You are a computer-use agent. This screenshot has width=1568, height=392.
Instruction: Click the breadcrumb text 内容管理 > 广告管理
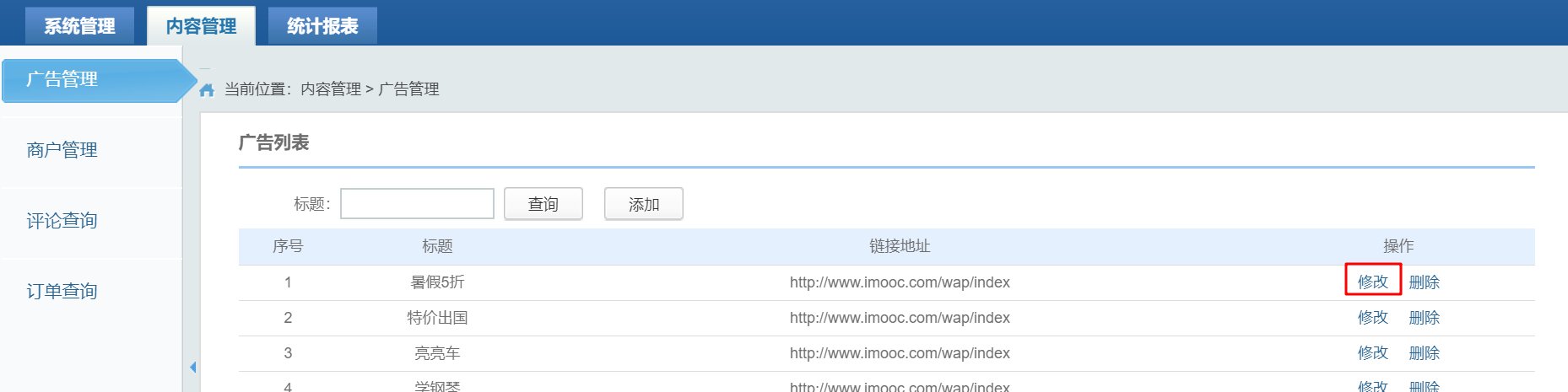[370, 89]
